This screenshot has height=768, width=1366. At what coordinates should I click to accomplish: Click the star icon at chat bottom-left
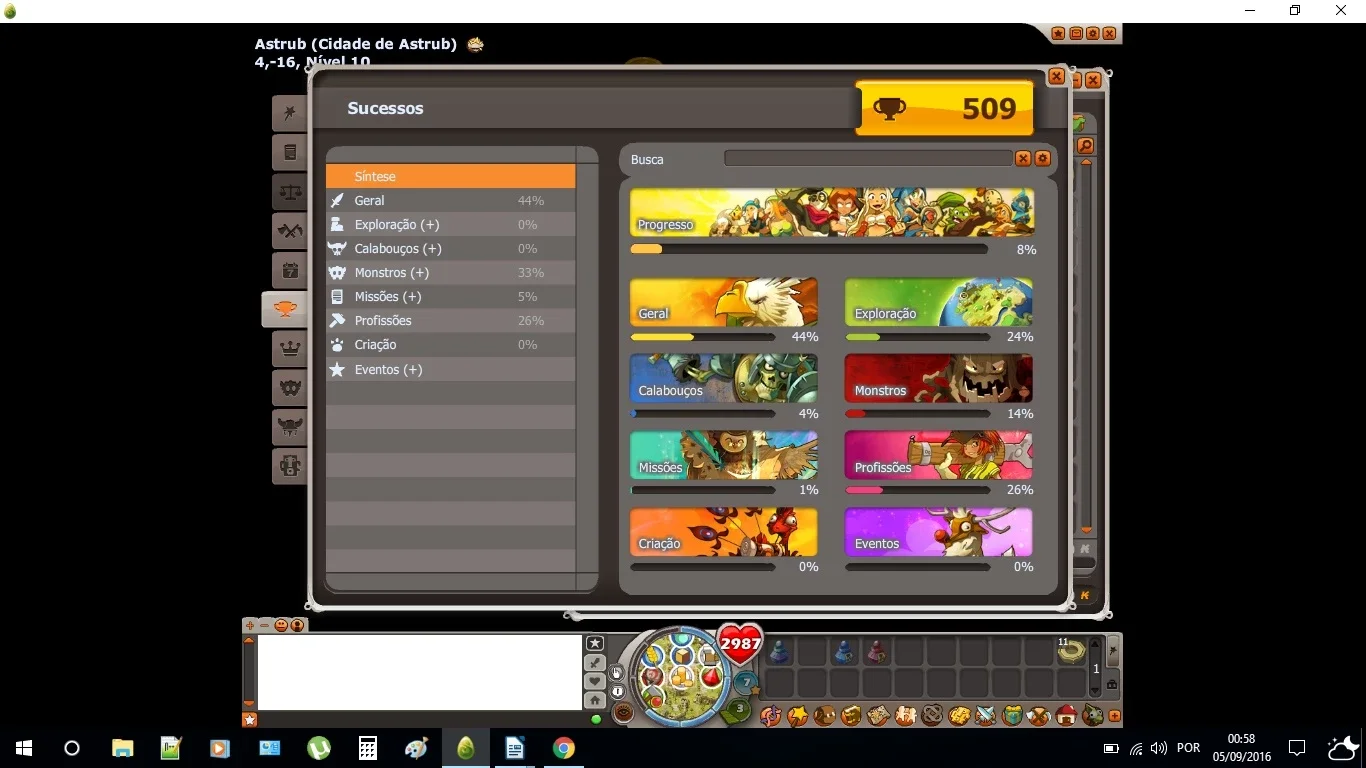point(250,719)
